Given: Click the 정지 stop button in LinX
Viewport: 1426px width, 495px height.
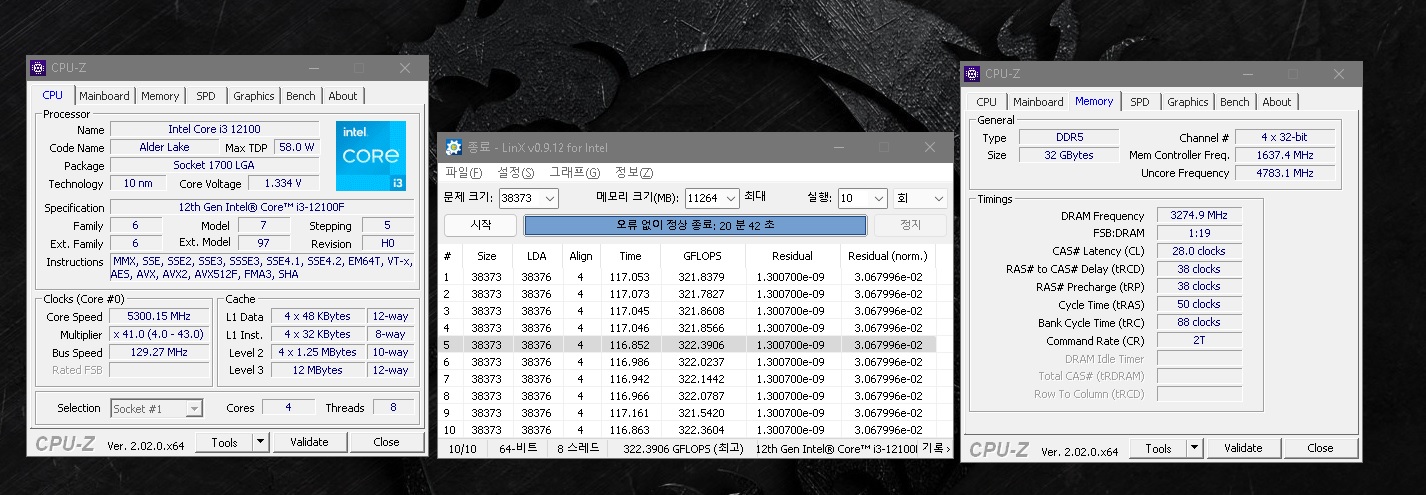Looking at the screenshot, I should (910, 225).
